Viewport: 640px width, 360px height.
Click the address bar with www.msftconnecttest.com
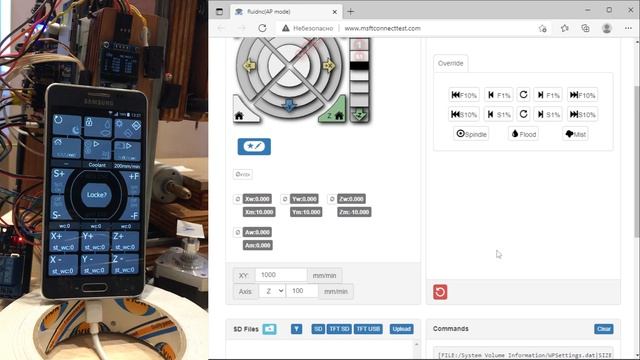[x=382, y=28]
